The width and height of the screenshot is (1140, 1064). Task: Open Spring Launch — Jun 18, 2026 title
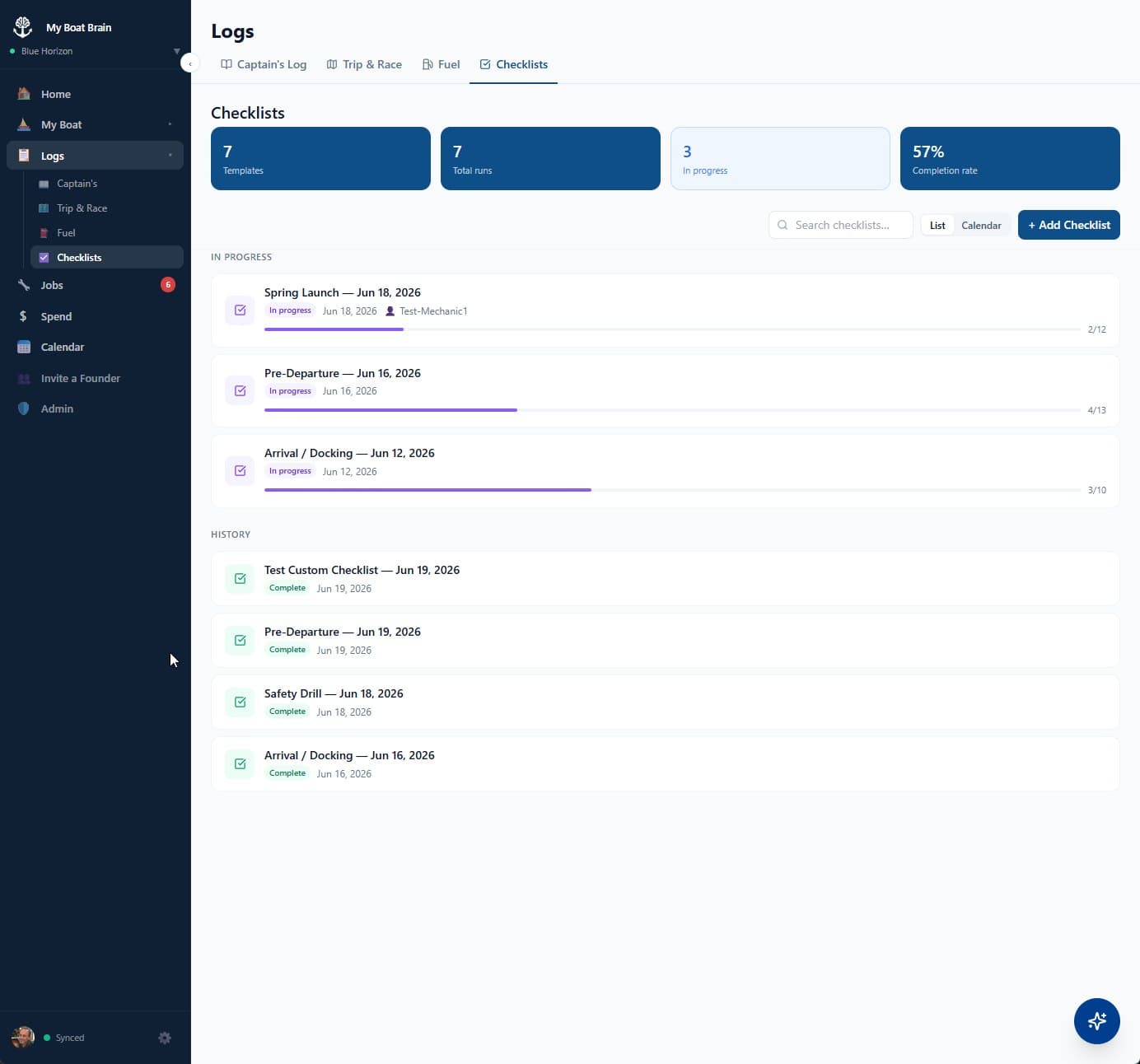343,292
